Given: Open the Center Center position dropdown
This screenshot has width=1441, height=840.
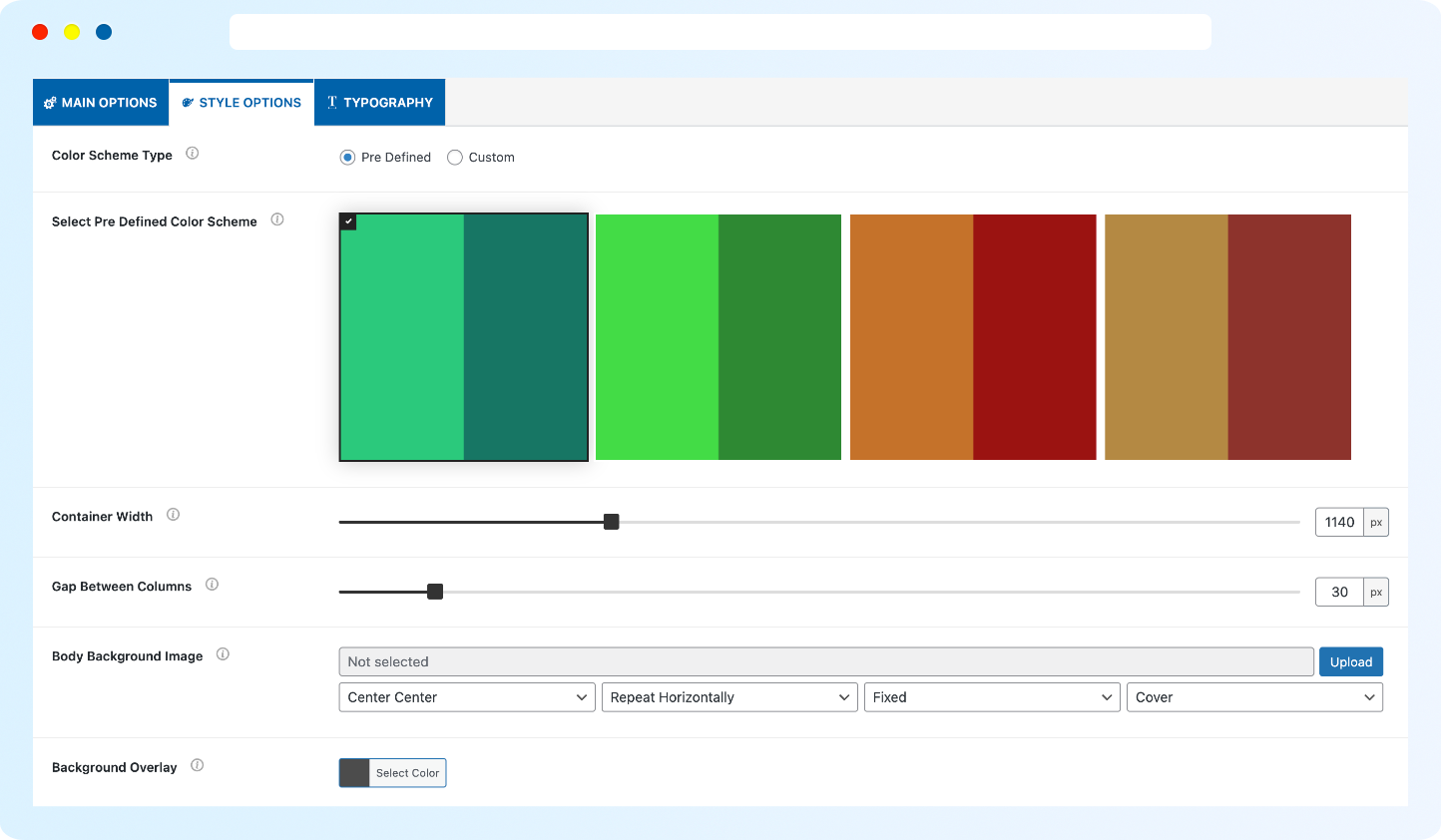Looking at the screenshot, I should click(x=466, y=697).
